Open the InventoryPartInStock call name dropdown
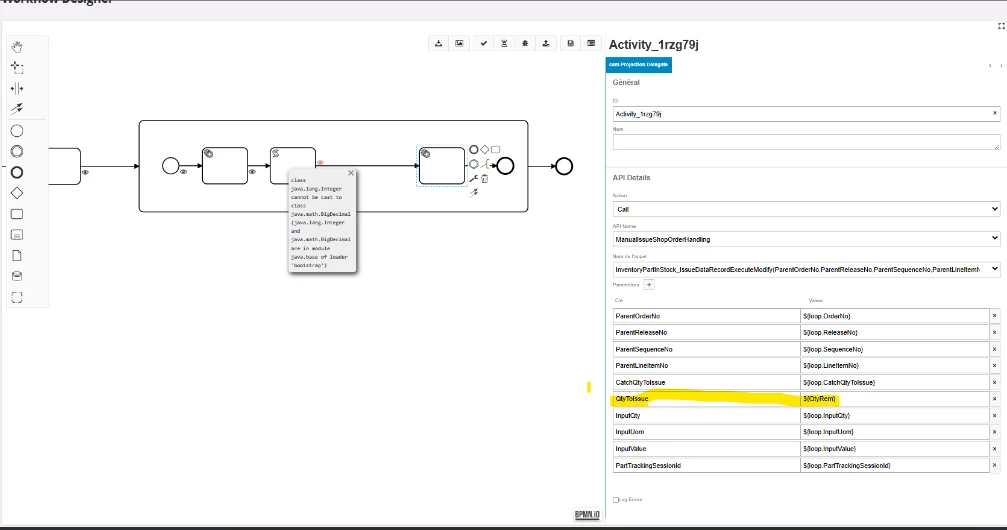The height and width of the screenshot is (530, 1007). pyautogui.click(x=805, y=269)
